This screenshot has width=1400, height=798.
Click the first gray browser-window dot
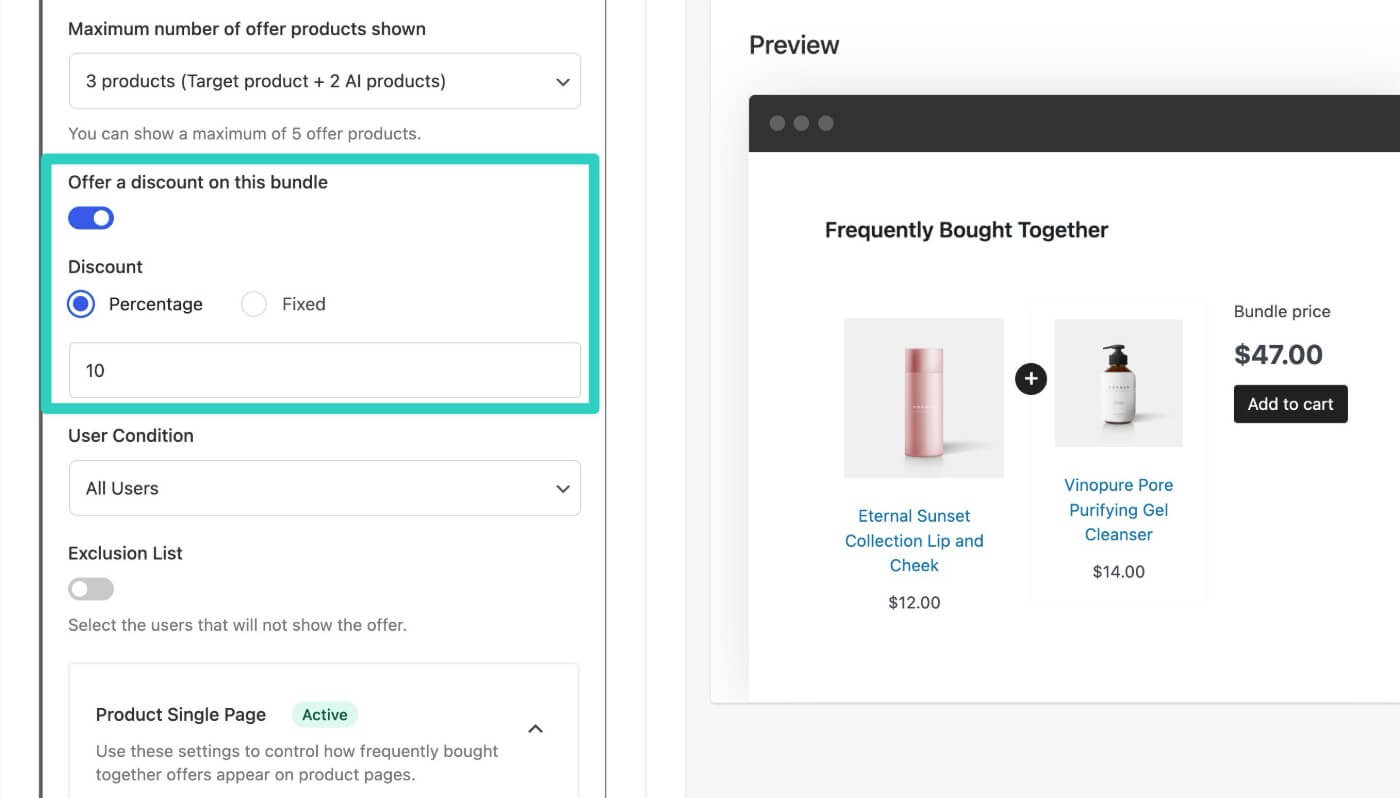coord(777,123)
